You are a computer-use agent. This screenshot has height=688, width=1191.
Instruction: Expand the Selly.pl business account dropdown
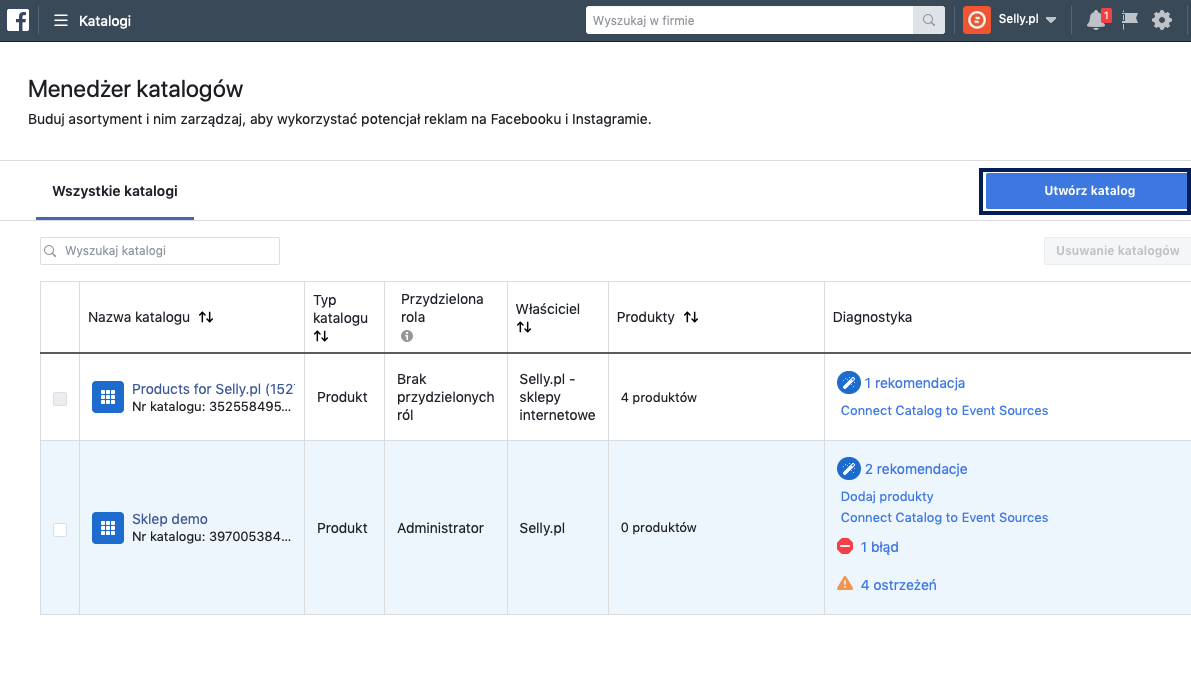click(x=1028, y=20)
